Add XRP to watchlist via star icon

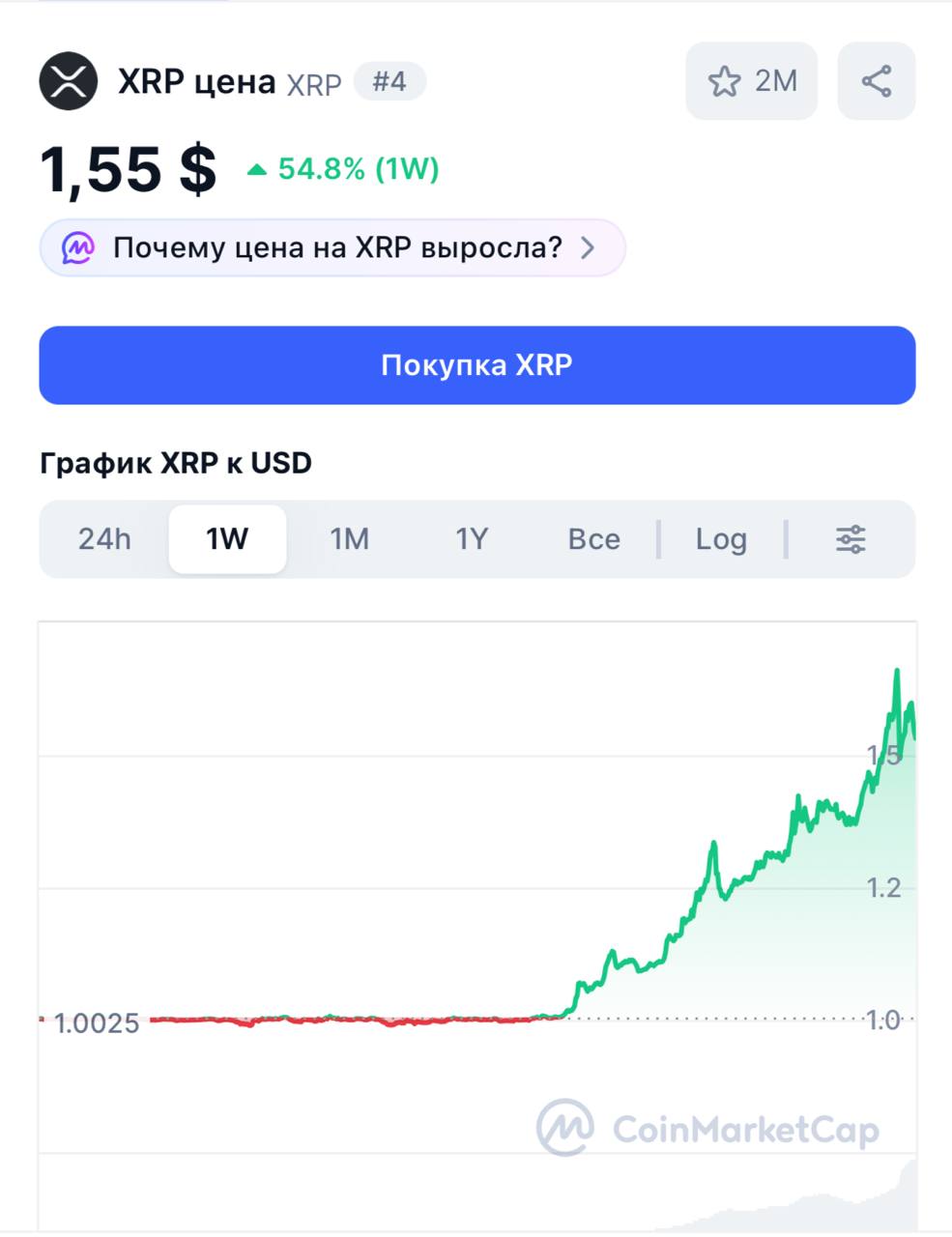(724, 81)
